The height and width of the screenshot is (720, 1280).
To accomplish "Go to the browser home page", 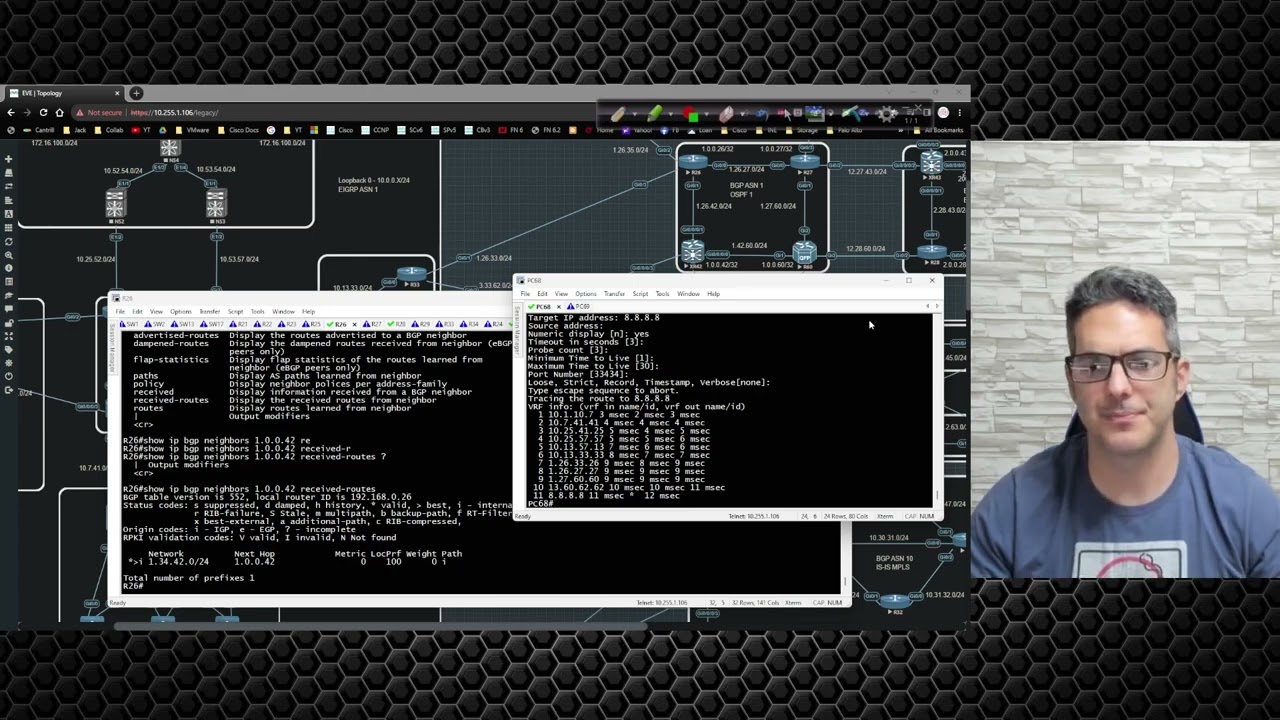I will coord(59,112).
